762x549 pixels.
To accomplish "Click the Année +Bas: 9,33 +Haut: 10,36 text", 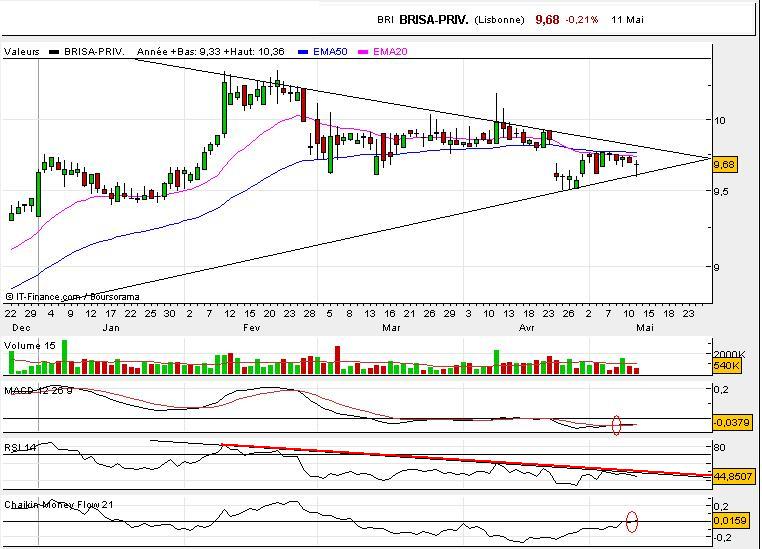I will 210,51.
